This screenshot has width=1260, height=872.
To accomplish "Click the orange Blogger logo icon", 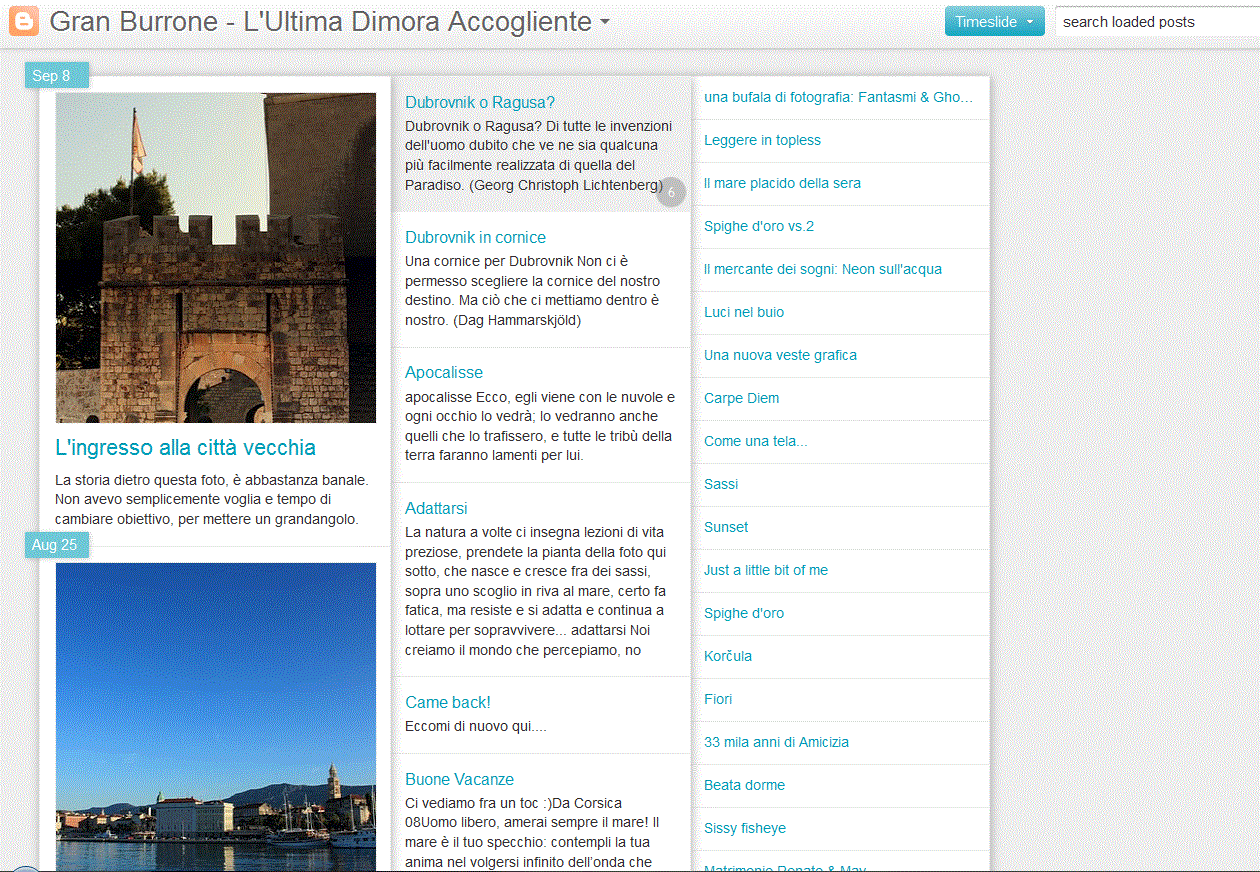I will (x=23, y=21).
